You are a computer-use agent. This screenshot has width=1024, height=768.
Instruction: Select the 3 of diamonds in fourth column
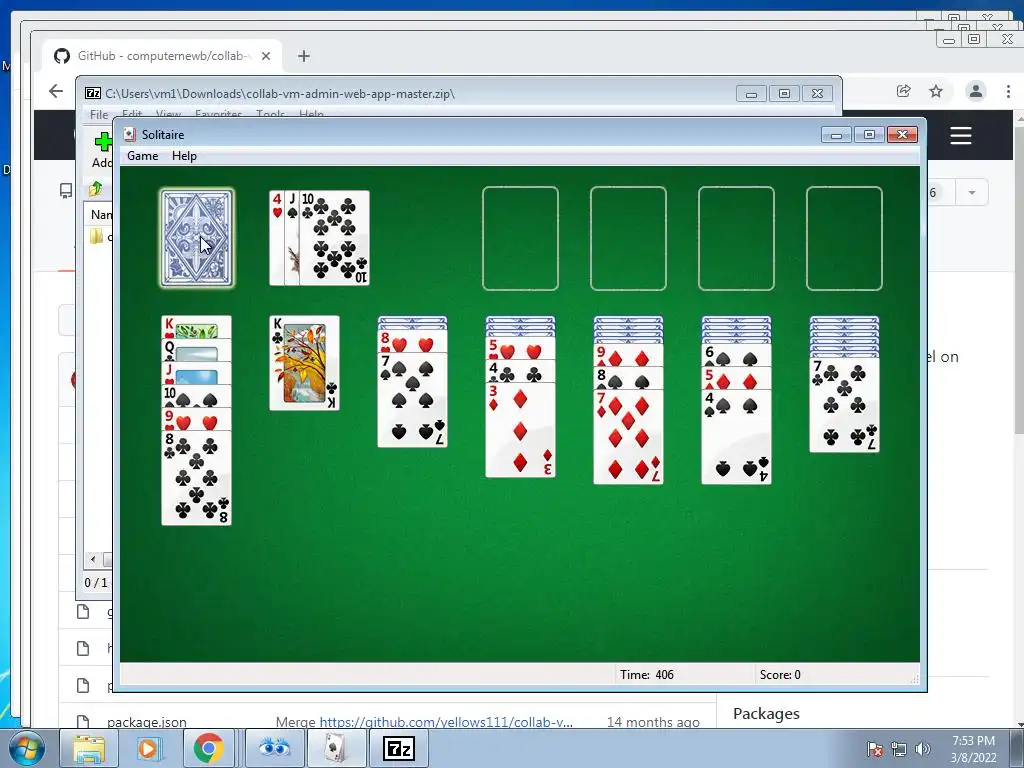pyautogui.click(x=520, y=430)
